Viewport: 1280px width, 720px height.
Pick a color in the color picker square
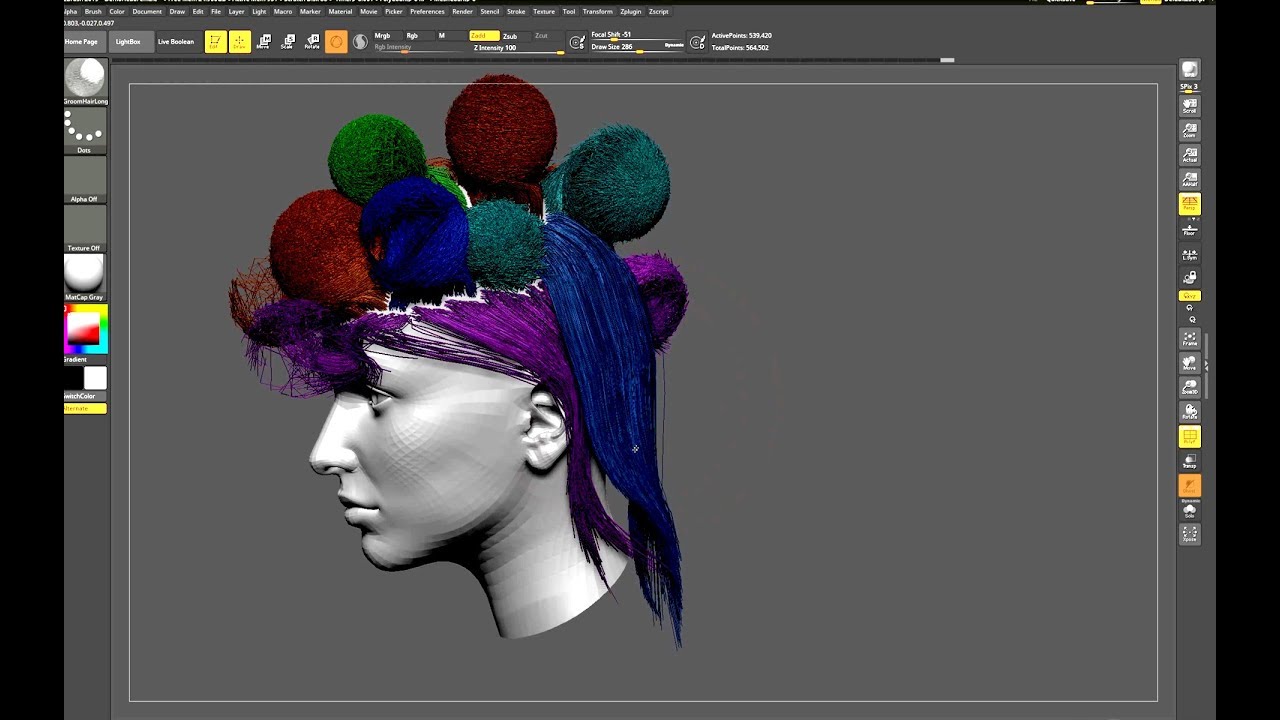coord(83,329)
